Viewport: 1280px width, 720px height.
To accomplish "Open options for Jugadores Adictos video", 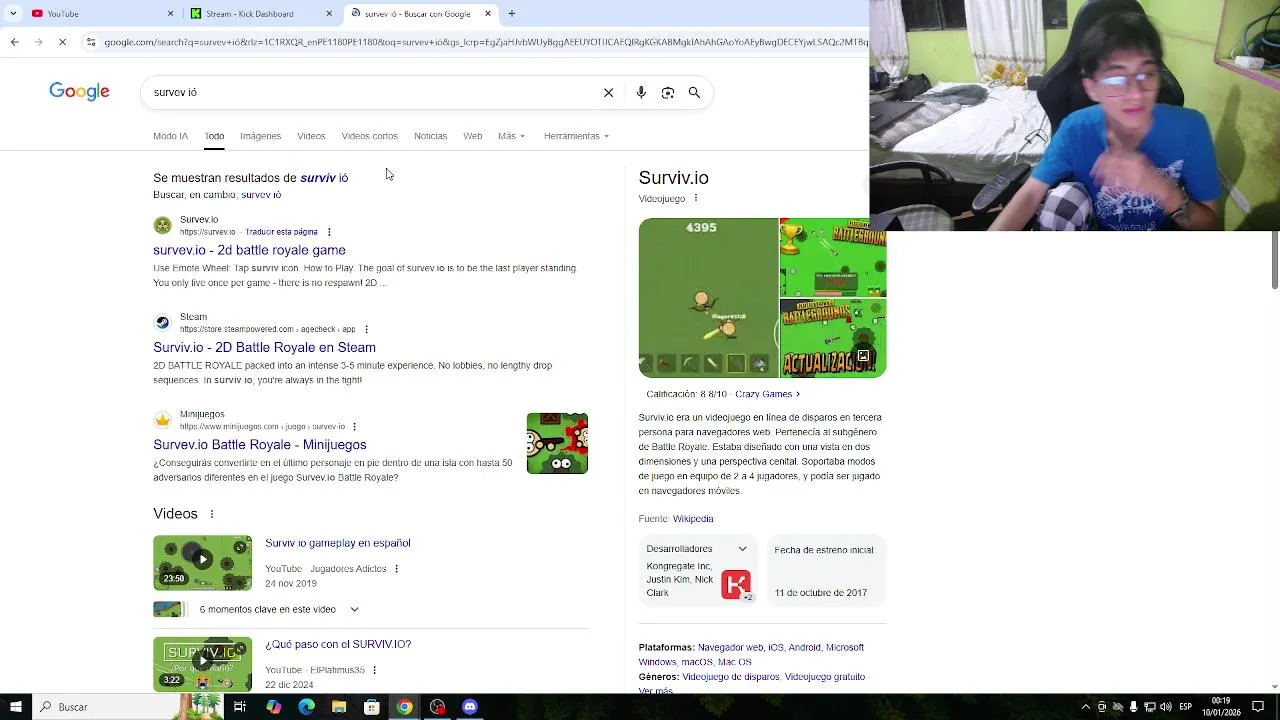I will point(396,569).
